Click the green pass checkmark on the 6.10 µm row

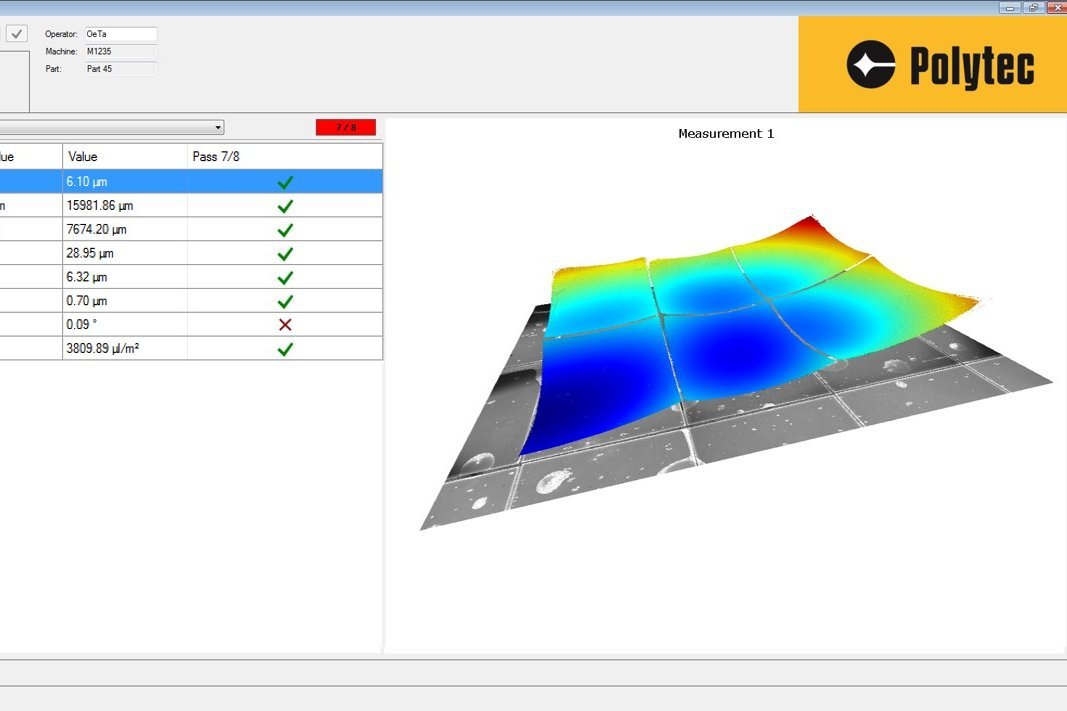point(285,181)
